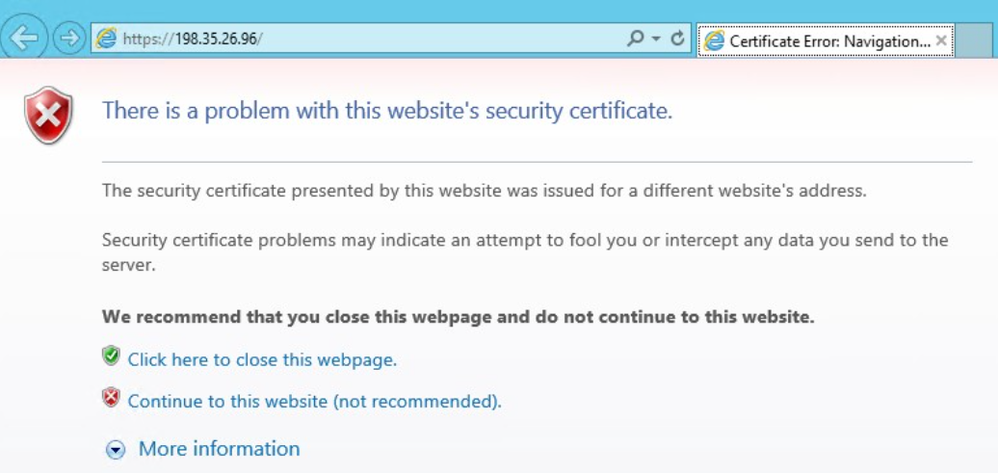Click the page icon beside the URL
Screen dimensions: 998x473
(x=105, y=40)
